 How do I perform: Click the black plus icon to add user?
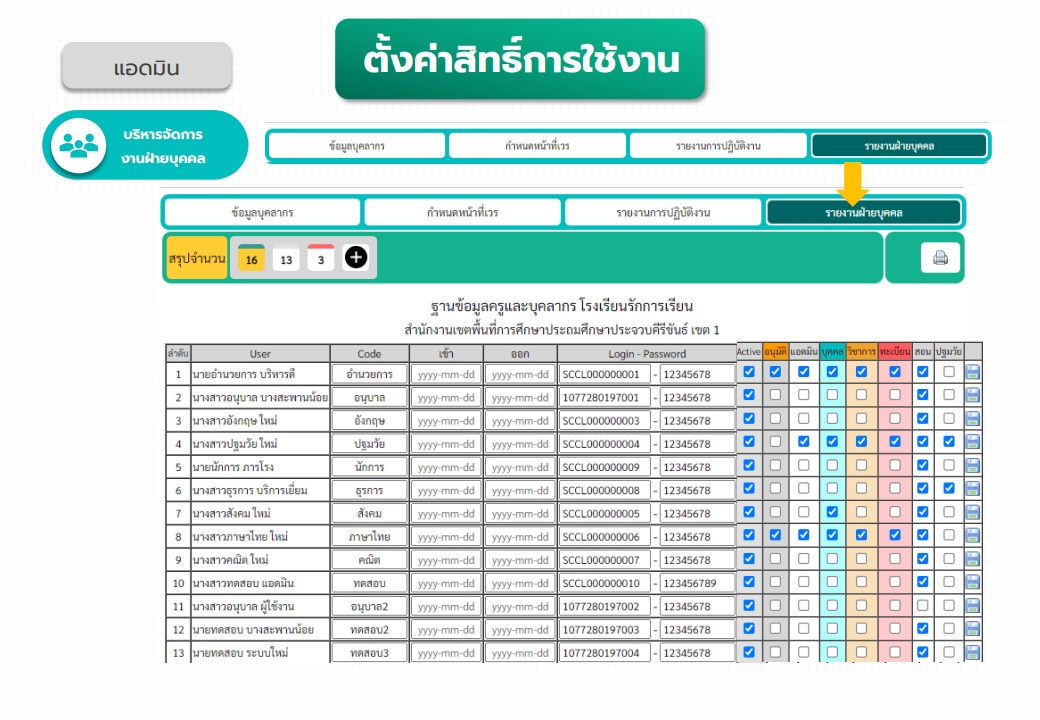(x=356, y=258)
